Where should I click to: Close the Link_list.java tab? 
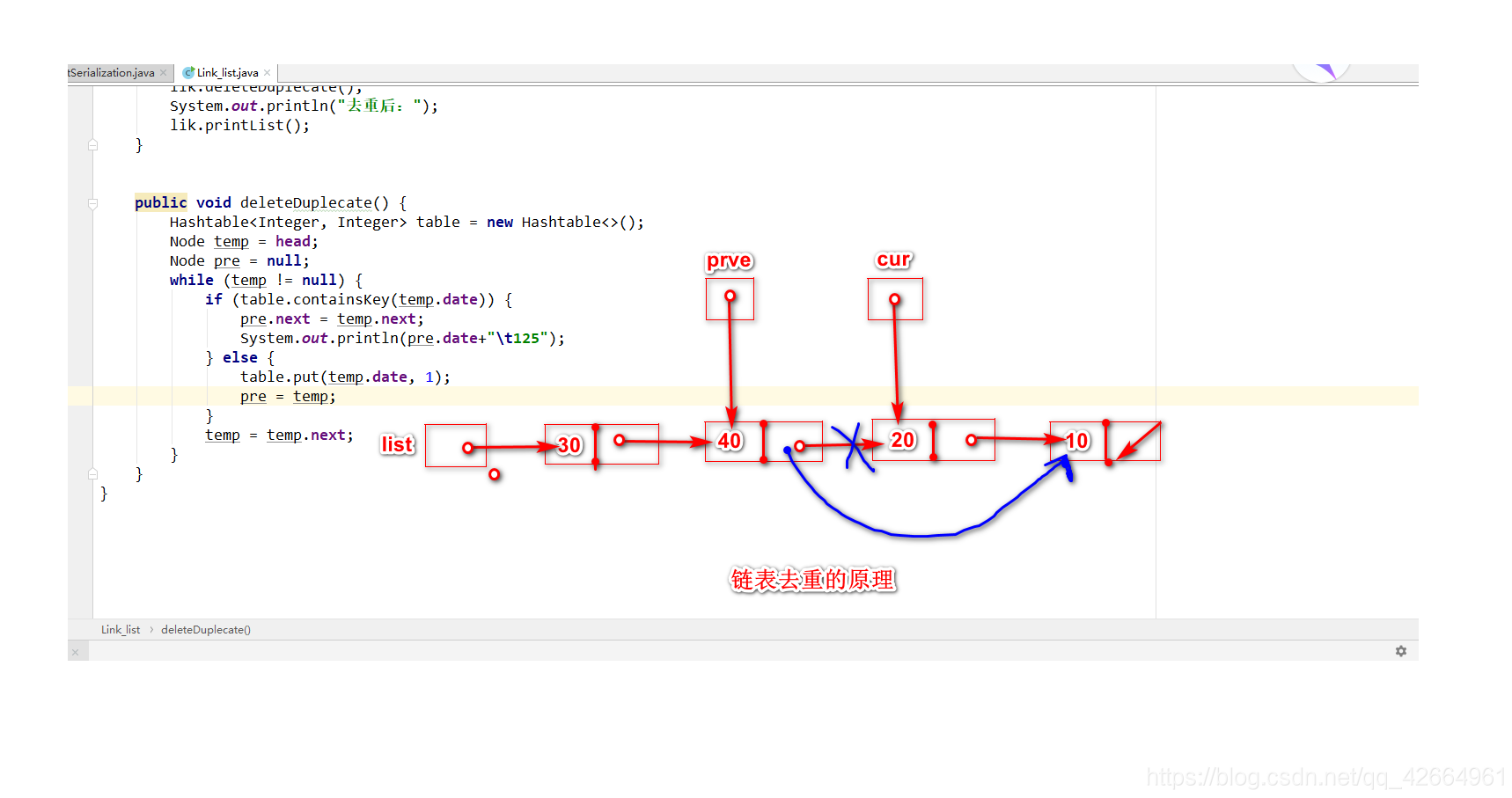(268, 73)
